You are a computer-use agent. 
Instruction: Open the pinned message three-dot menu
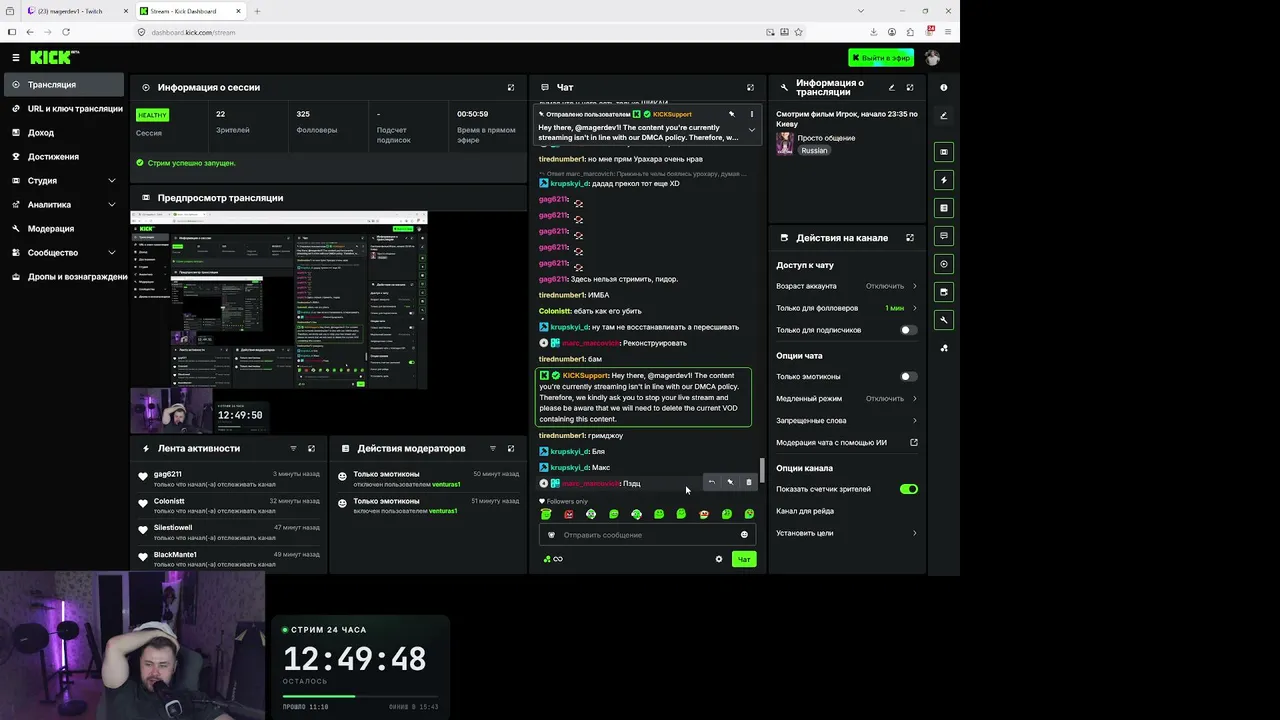point(752,114)
